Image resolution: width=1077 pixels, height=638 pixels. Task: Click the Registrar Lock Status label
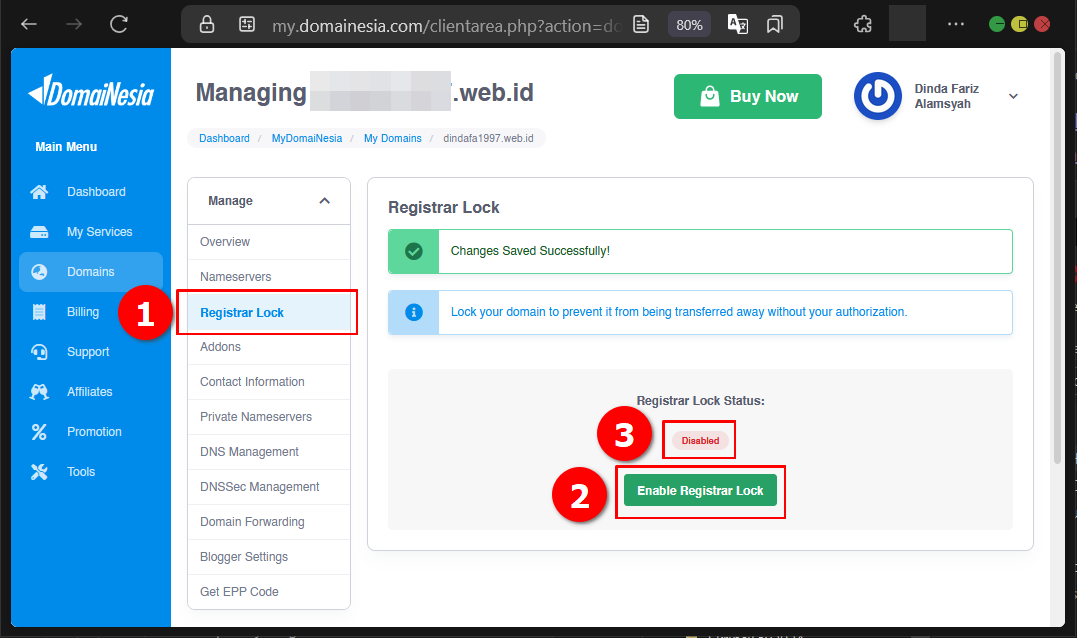tap(700, 401)
